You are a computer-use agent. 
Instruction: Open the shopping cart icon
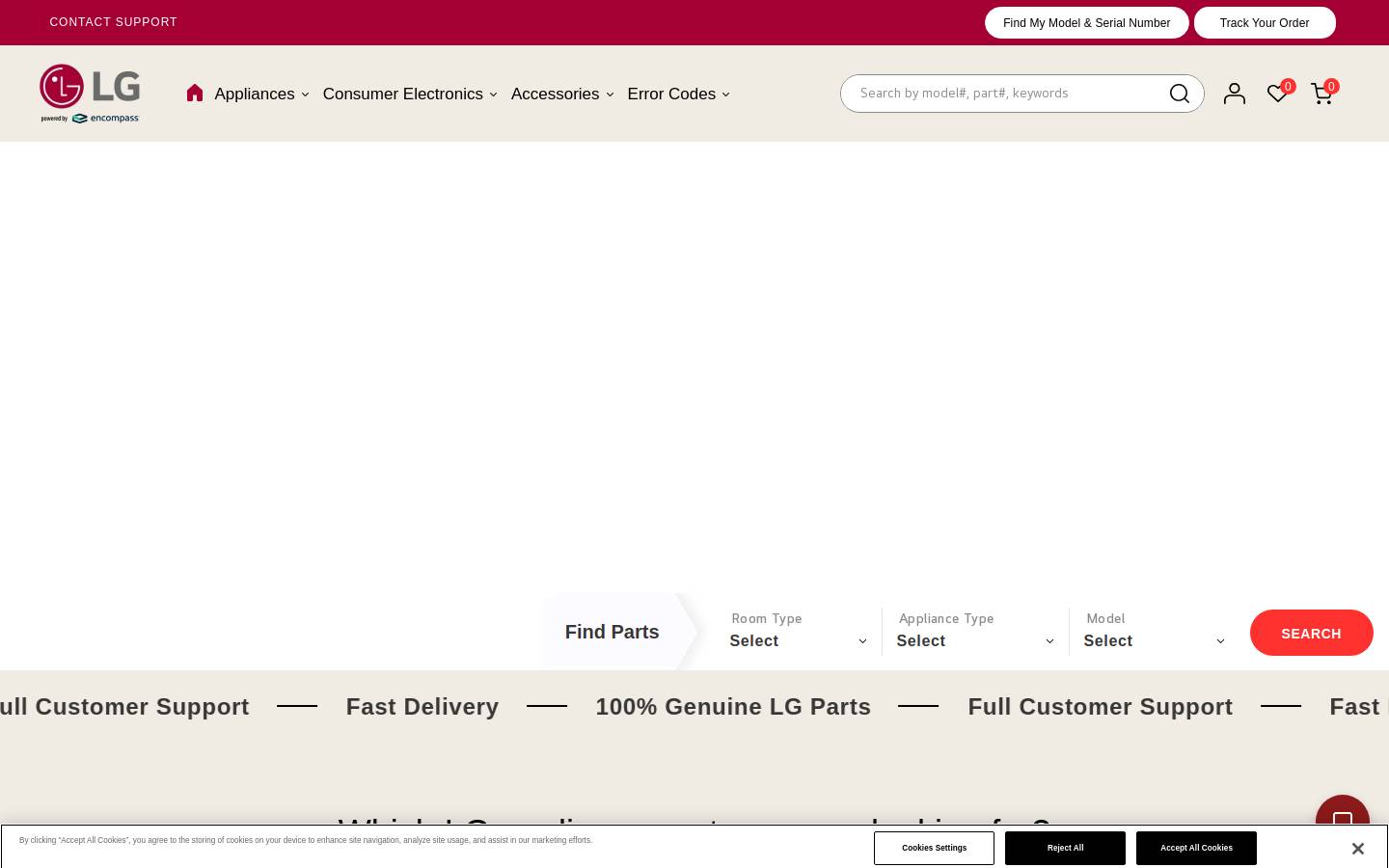click(1322, 94)
